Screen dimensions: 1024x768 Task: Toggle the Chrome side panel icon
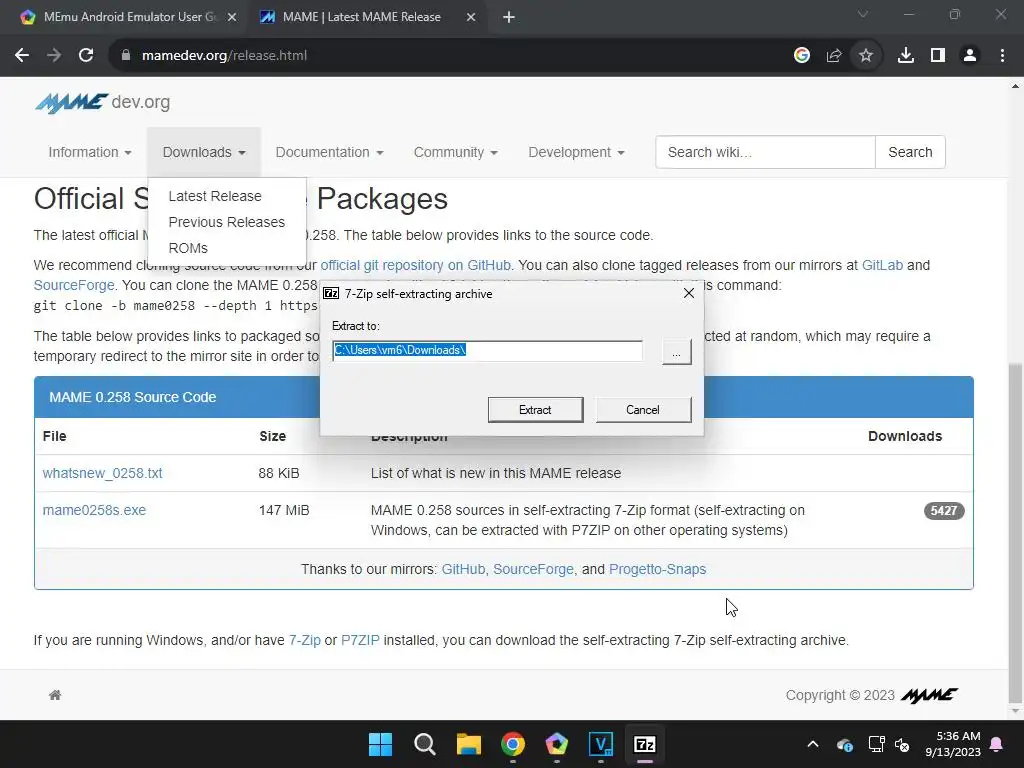click(938, 56)
